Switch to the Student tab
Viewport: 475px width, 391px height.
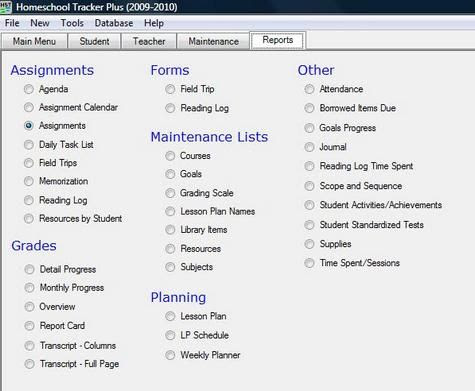pyautogui.click(x=94, y=41)
